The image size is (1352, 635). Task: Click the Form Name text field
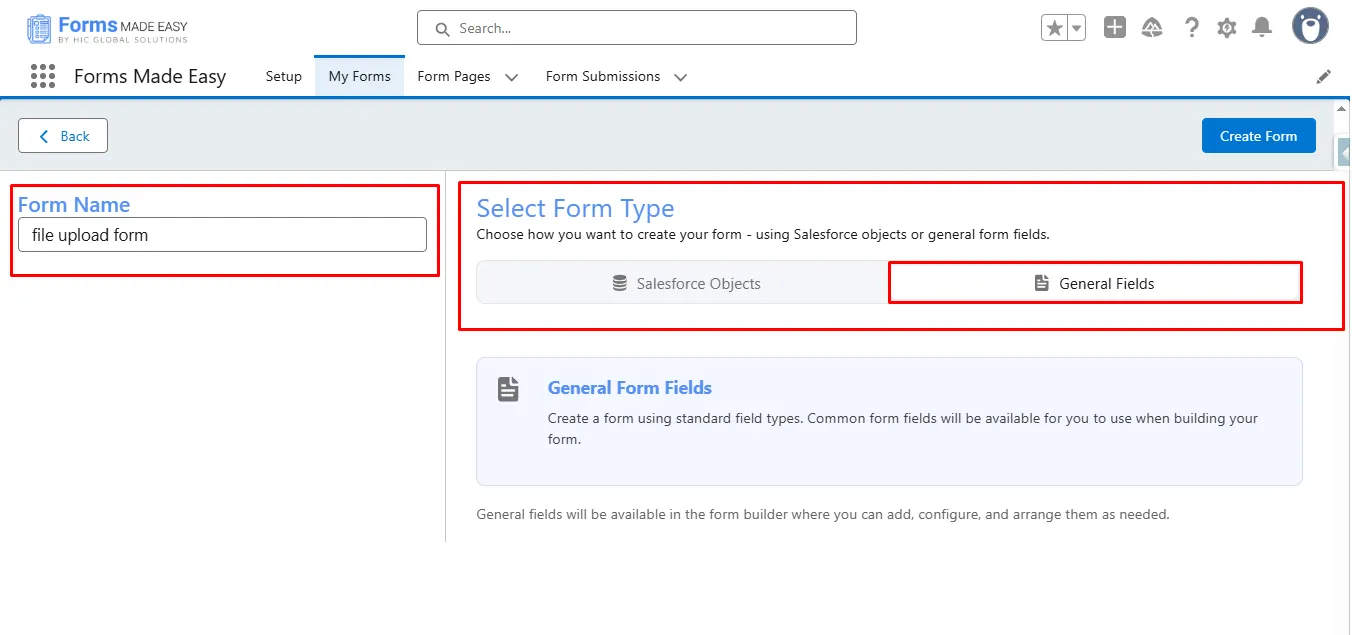pyautogui.click(x=222, y=235)
